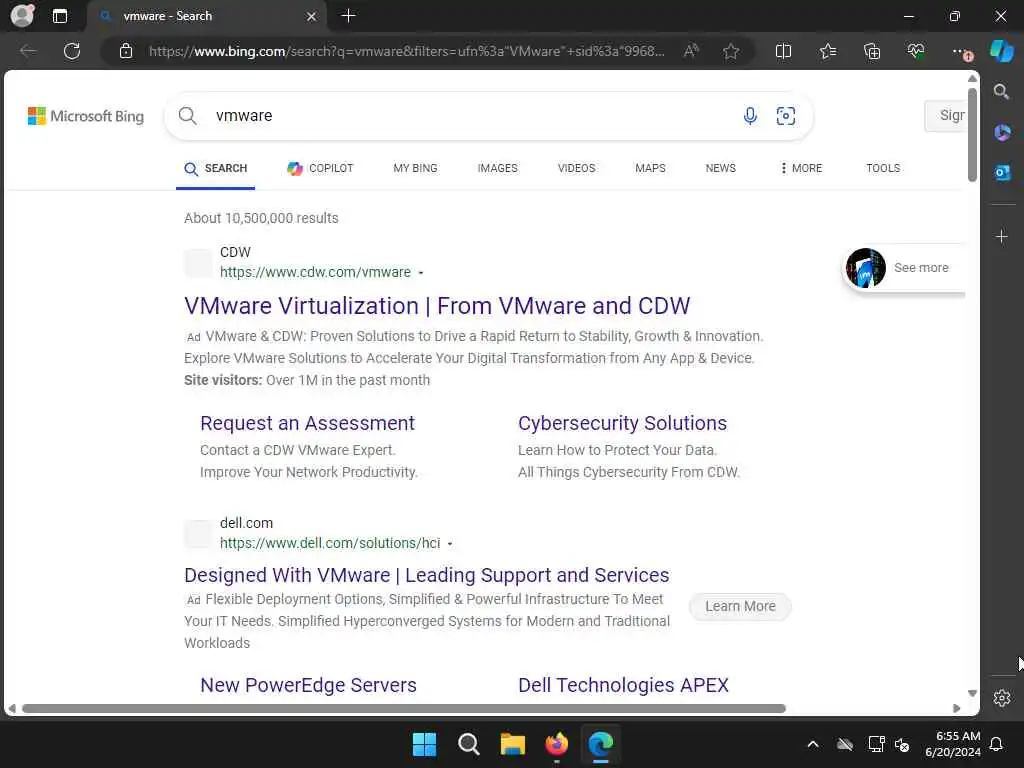The image size is (1024, 768).
Task: Expand the MORE menu
Action: point(801,168)
